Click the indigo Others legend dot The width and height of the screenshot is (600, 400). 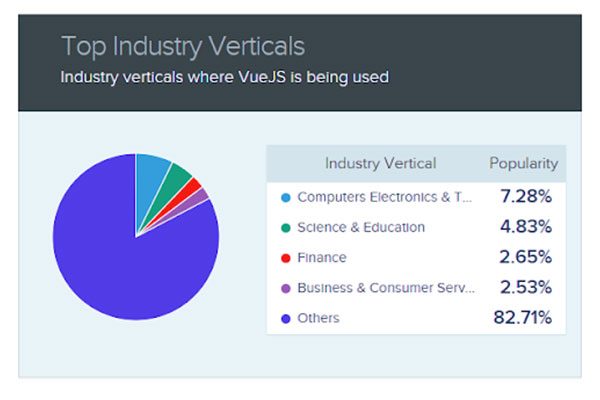click(x=286, y=318)
